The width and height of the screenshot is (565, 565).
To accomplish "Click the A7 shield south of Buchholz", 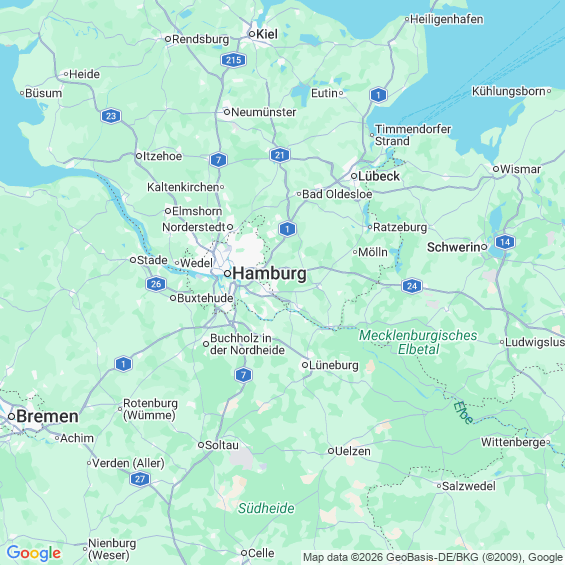I will coord(244,375).
